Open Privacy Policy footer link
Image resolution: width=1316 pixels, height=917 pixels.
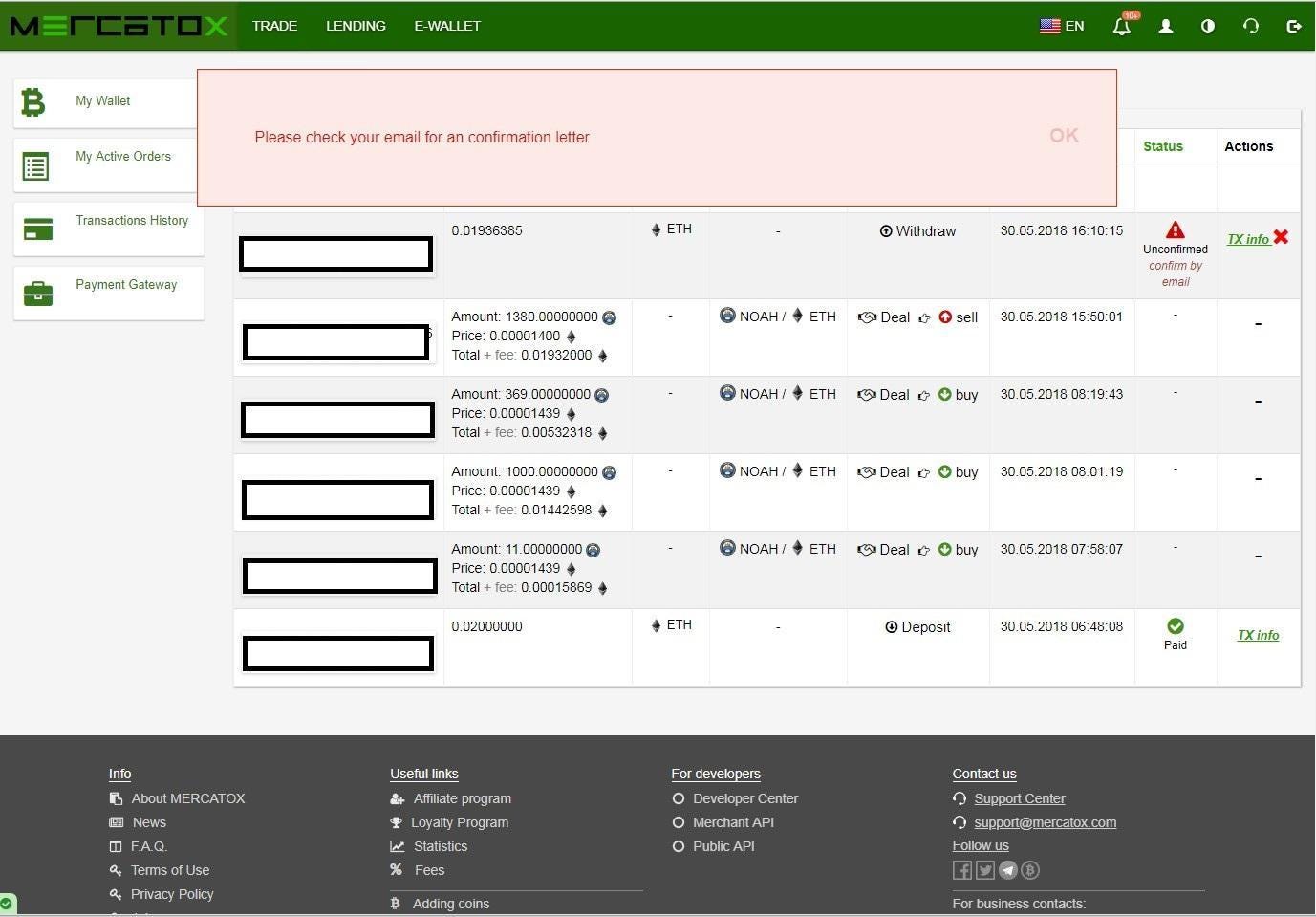[x=172, y=894]
